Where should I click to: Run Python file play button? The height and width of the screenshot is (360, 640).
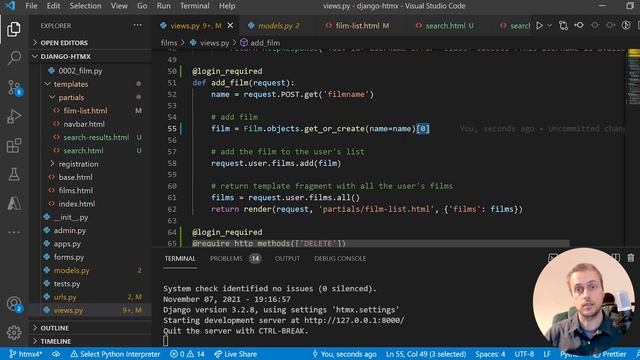539,25
